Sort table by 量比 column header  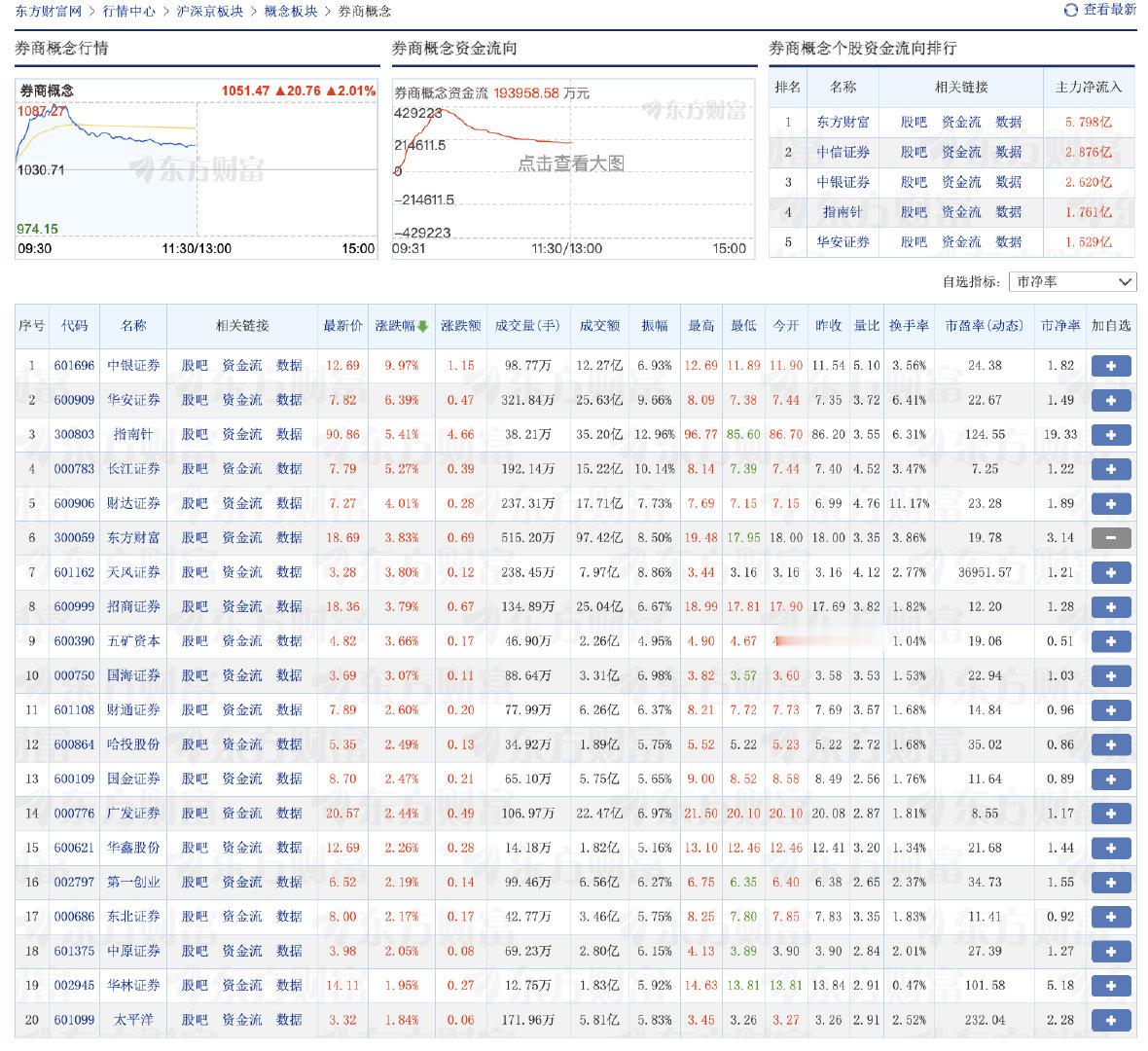866,326
